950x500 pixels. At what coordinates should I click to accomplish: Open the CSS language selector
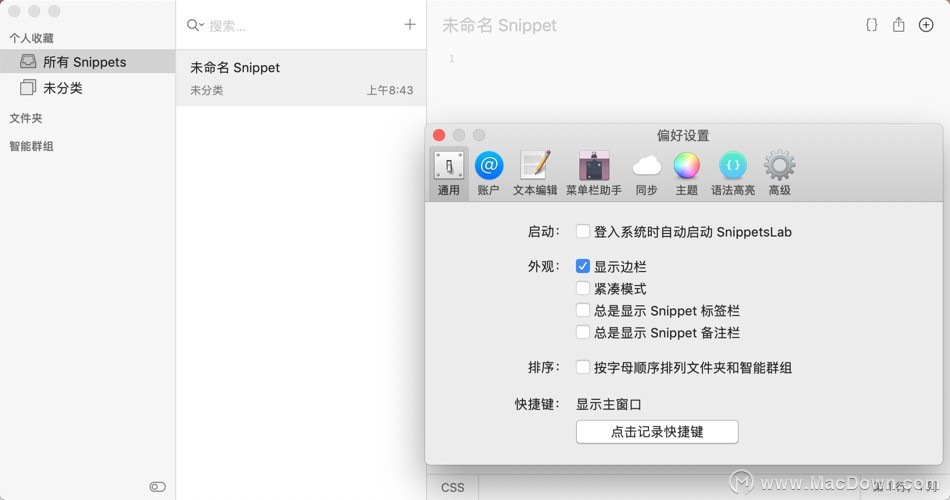453,487
